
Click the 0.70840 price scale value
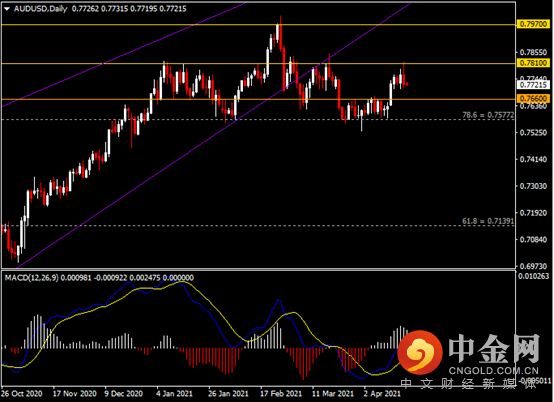point(533,240)
